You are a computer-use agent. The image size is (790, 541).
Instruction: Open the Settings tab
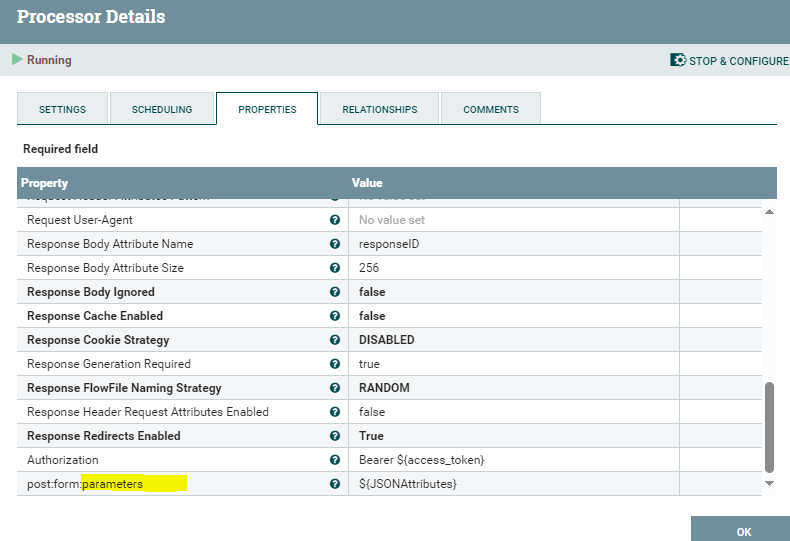(62, 109)
